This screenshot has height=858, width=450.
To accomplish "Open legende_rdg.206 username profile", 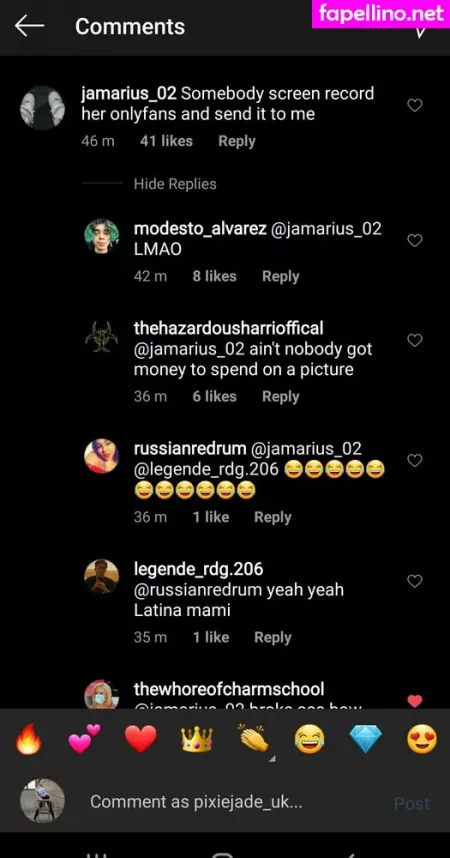I will [x=199, y=569].
